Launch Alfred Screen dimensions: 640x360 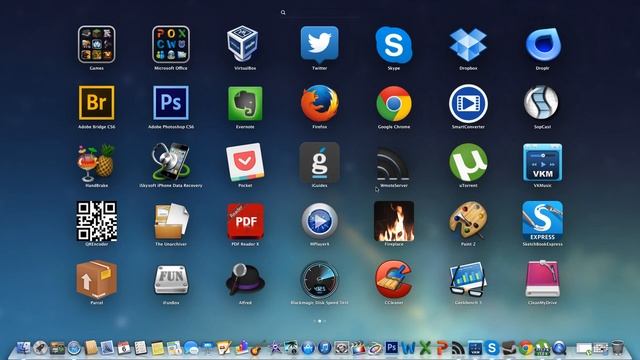[245, 280]
